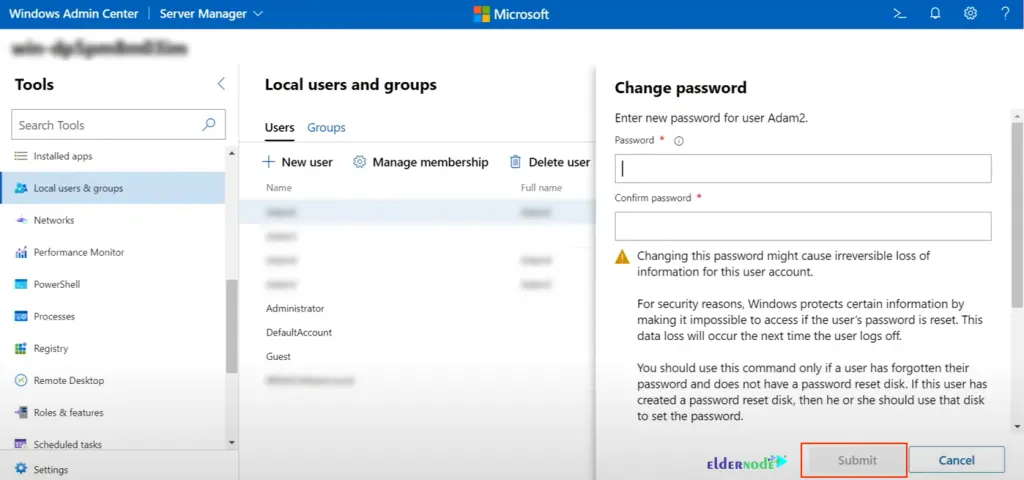Click the Networks icon

21,220
